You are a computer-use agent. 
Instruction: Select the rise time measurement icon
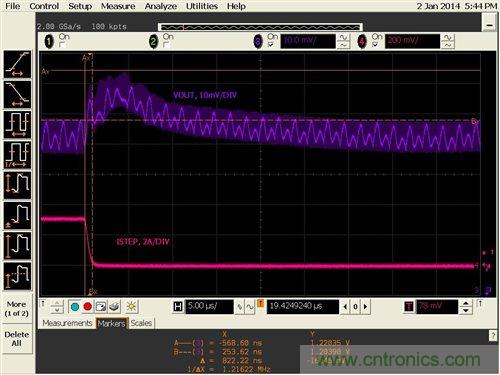point(18,64)
